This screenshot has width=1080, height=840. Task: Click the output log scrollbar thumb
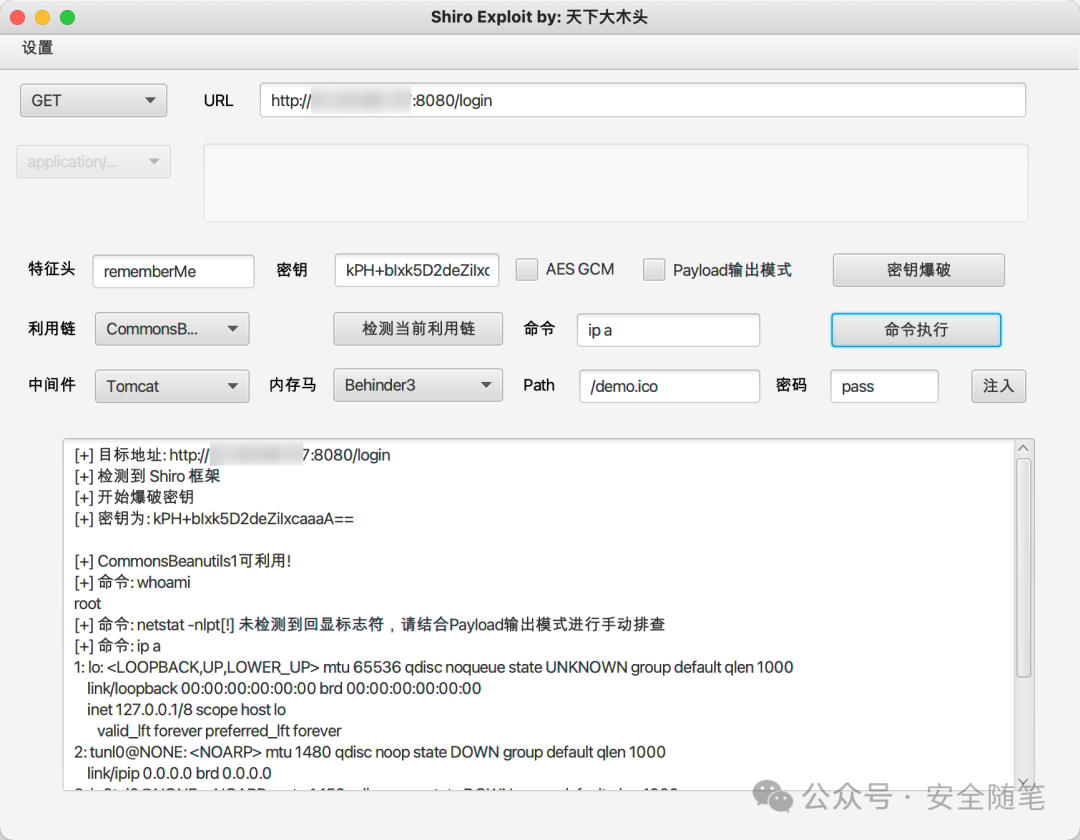point(1024,568)
